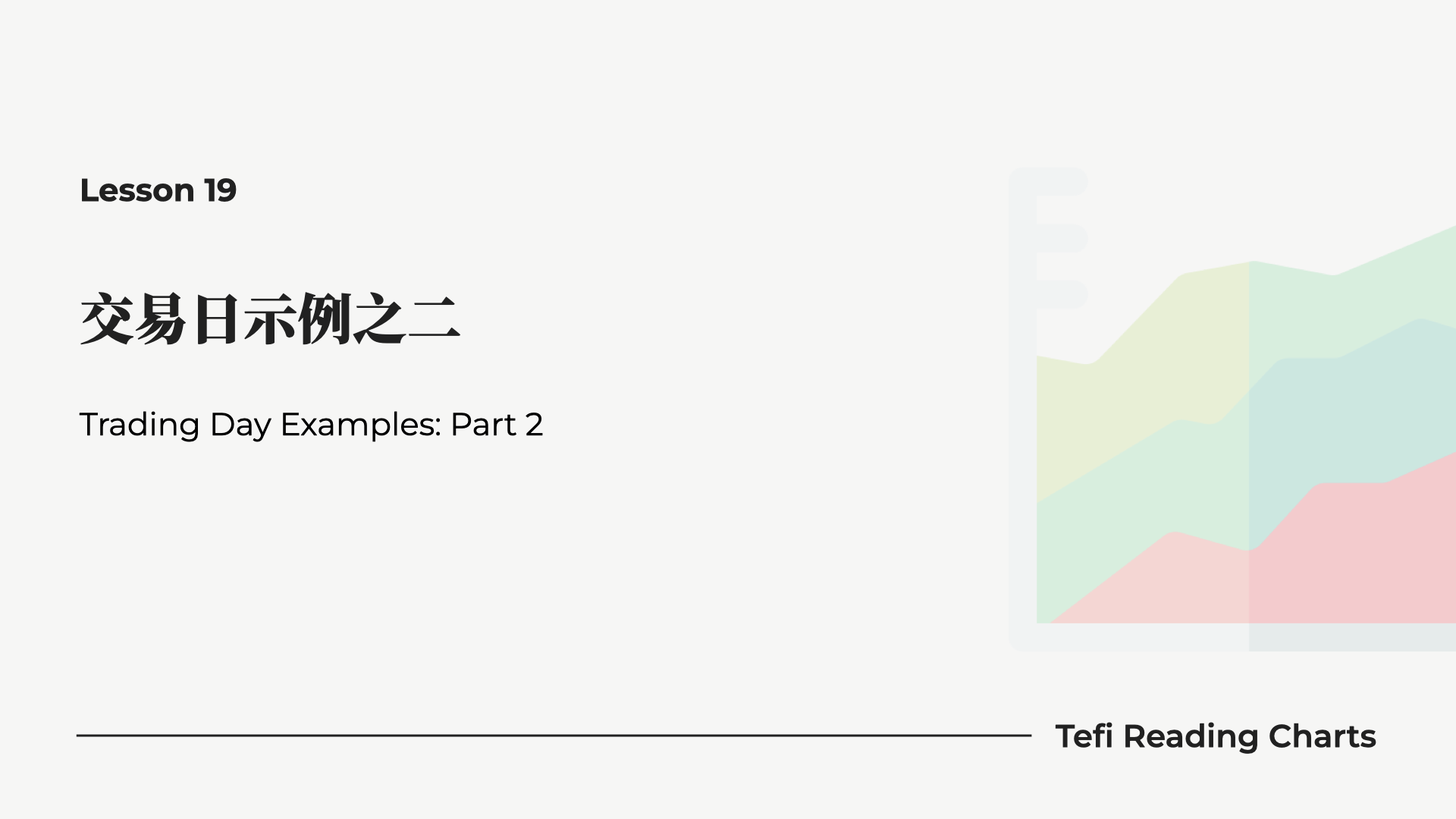
Task: Click "Part 2" in the subtitle
Action: 497,425
